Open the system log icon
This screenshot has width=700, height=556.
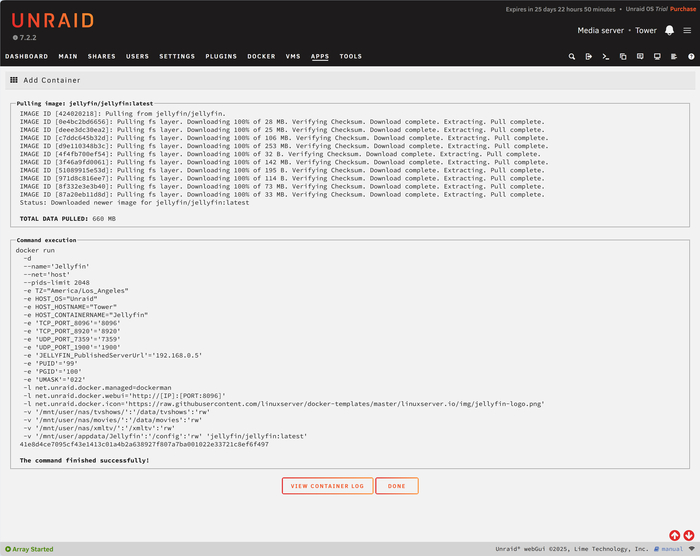pos(672,57)
